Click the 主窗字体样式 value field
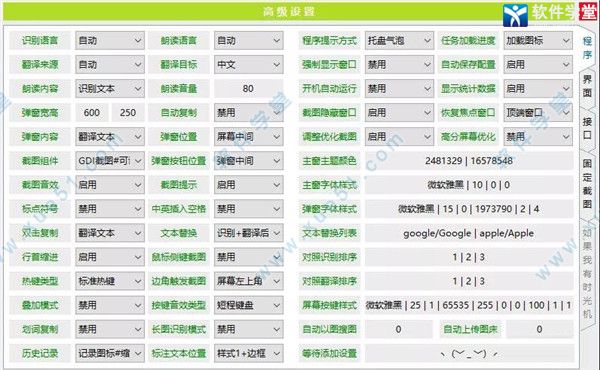This screenshot has width=600, height=370. pos(469,185)
